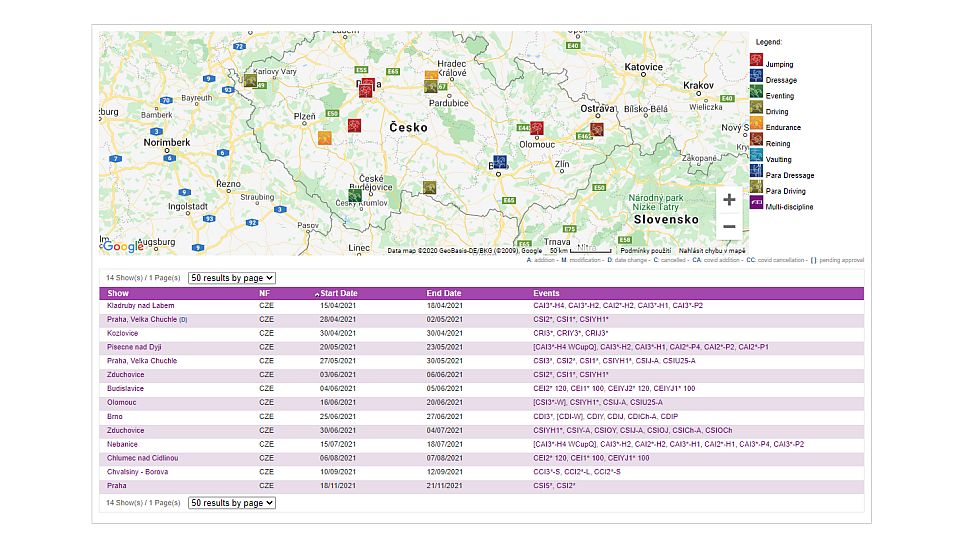
Task: Open Google logo link on map
Action: tap(122, 246)
